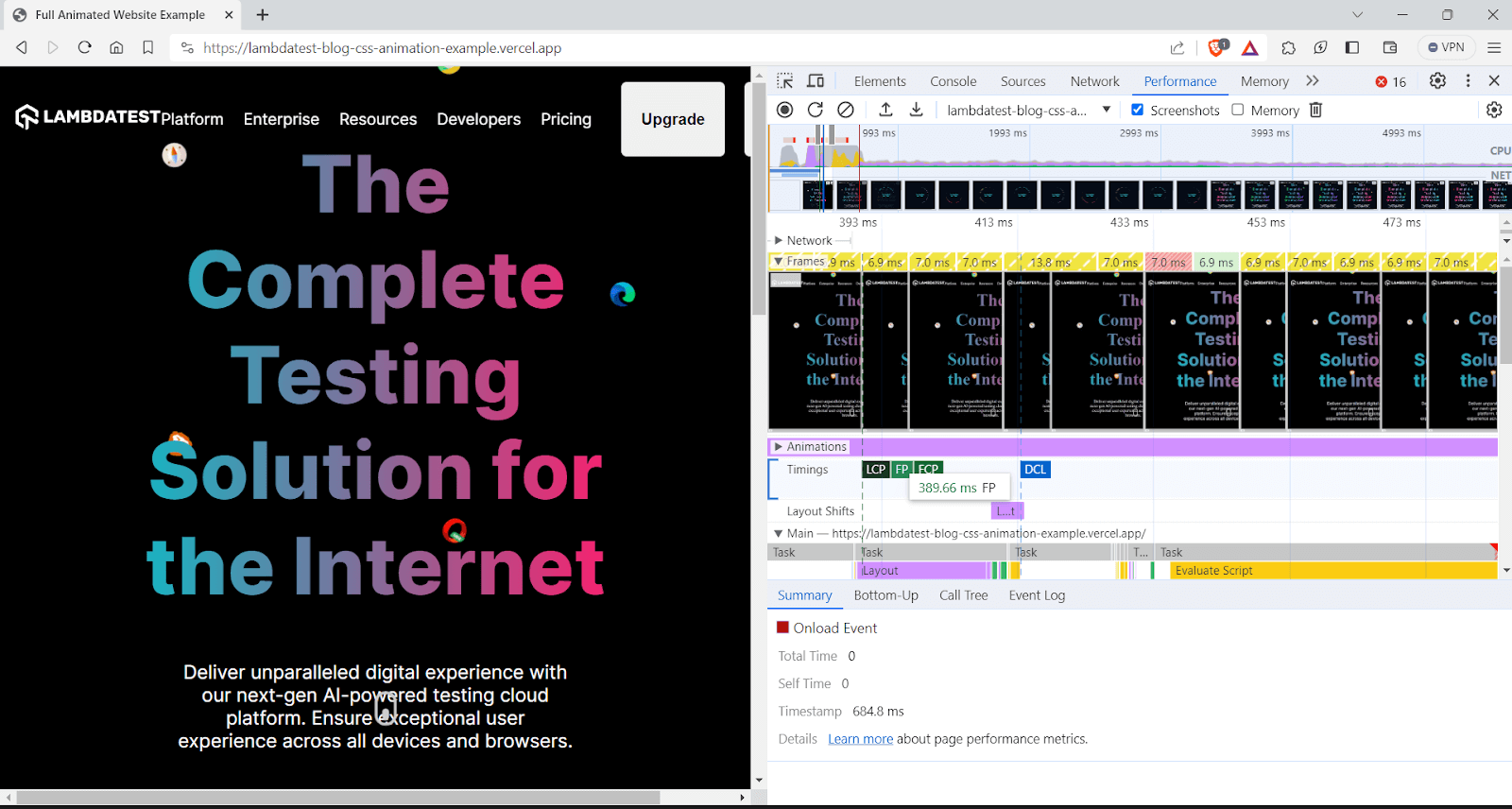Open the browser home page
This screenshot has height=809, width=1512.
[116, 47]
